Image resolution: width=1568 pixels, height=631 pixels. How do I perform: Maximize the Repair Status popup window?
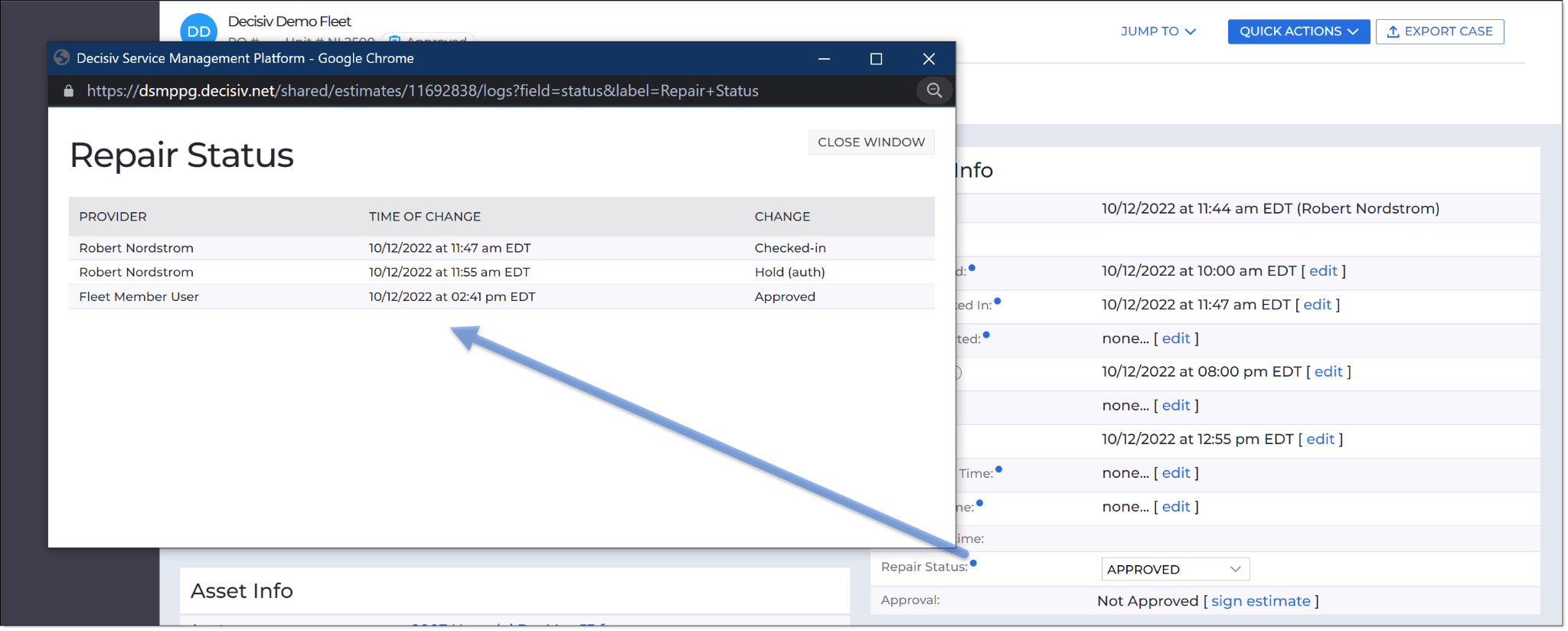[876, 59]
